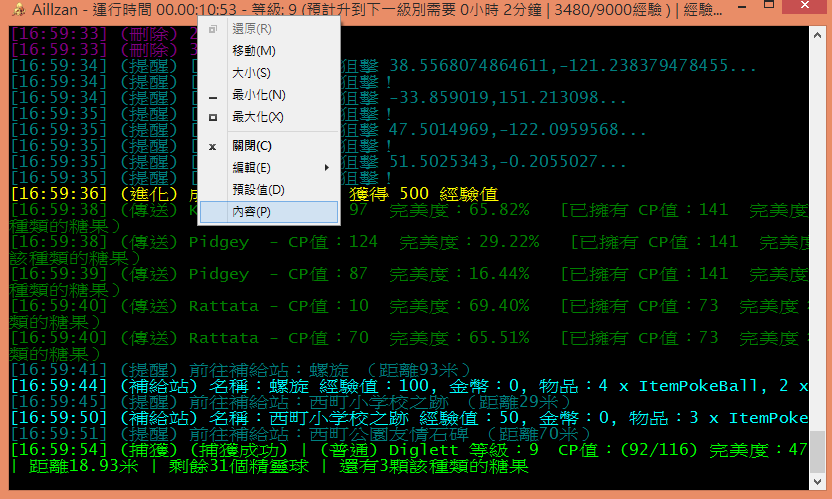Click the restore icon beside 還原(R)

click(213, 29)
